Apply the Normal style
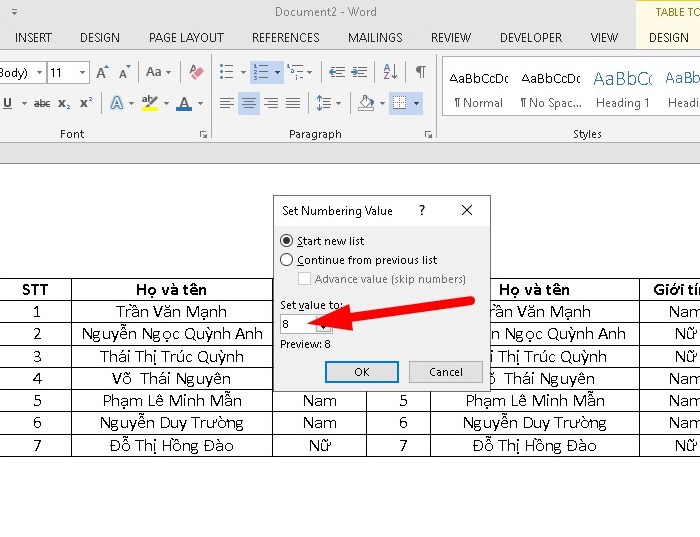The width and height of the screenshot is (700, 537). coord(478,89)
